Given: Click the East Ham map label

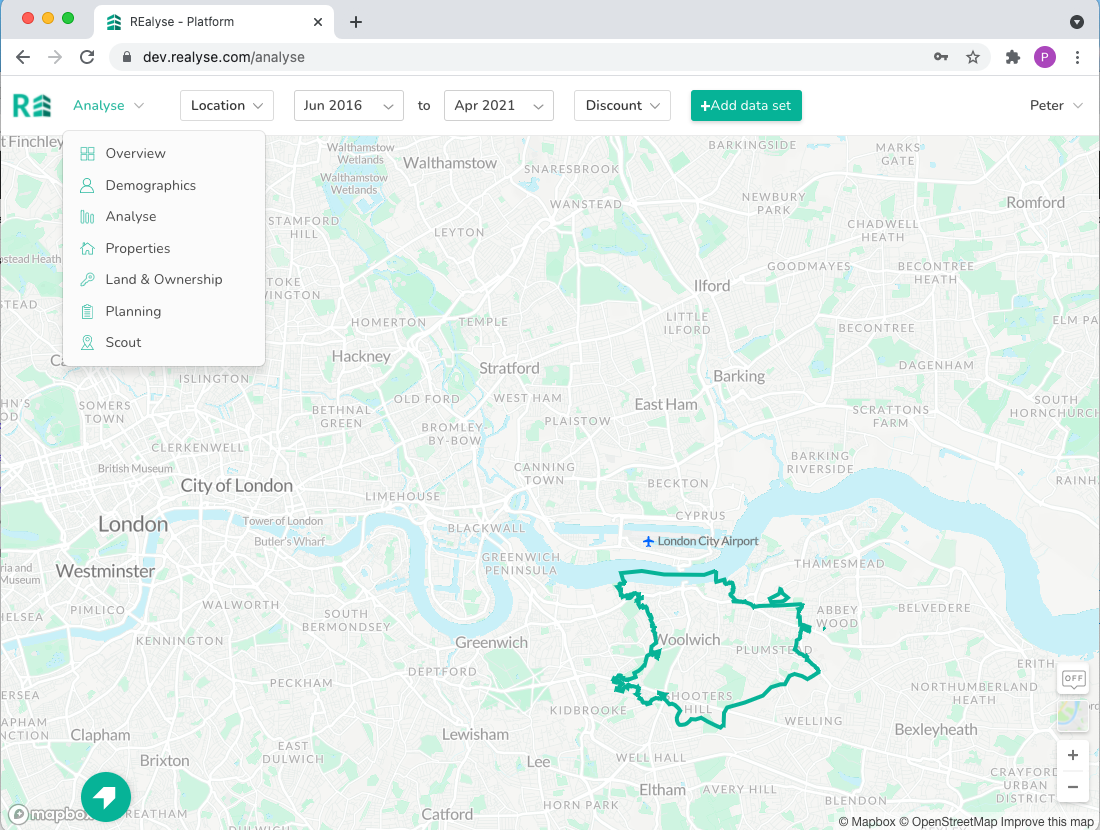Looking at the screenshot, I should tap(666, 405).
